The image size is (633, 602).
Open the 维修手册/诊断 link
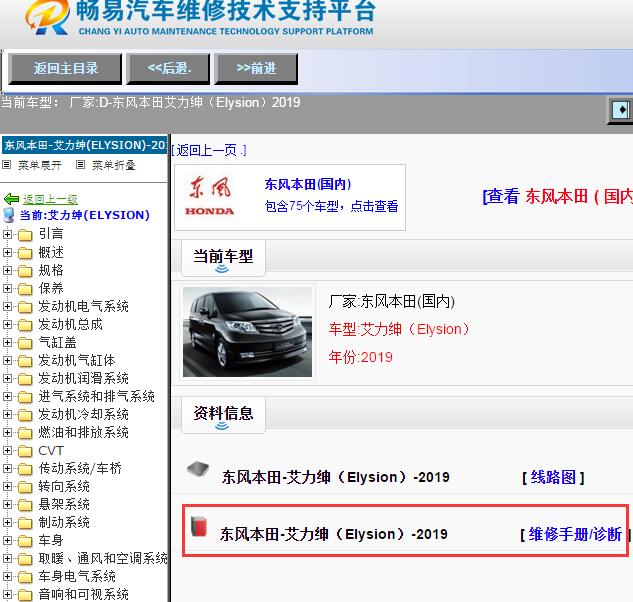point(575,535)
